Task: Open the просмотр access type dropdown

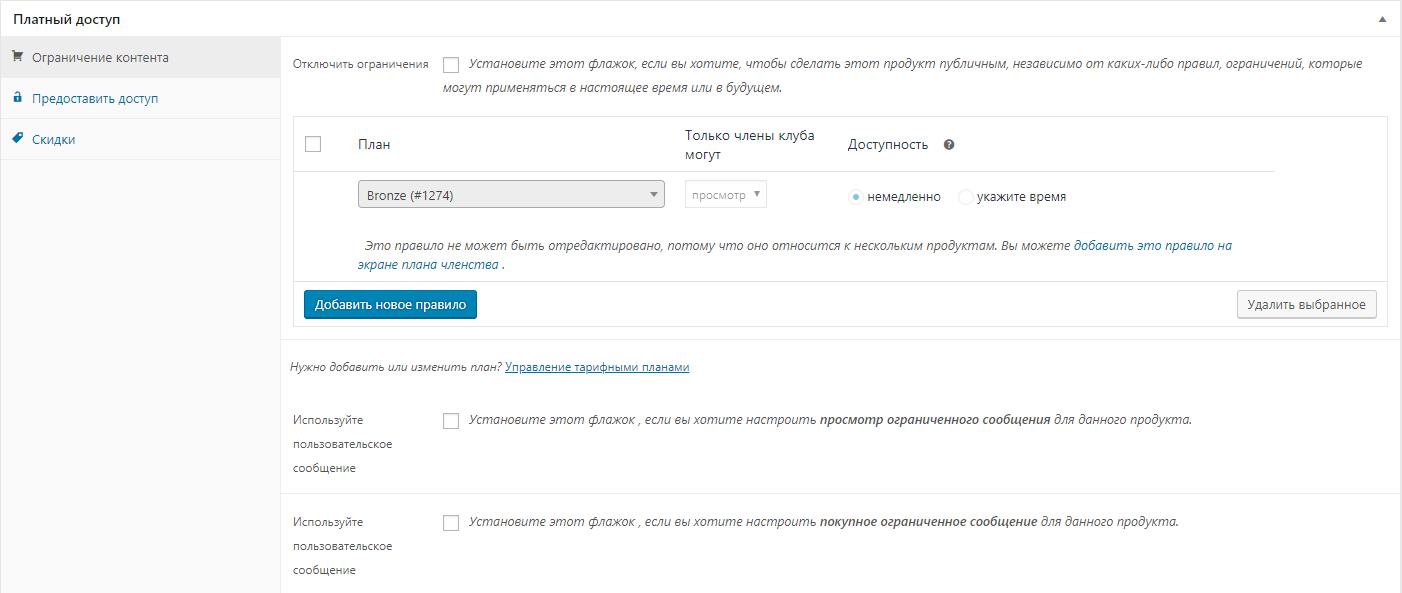Action: pos(726,195)
